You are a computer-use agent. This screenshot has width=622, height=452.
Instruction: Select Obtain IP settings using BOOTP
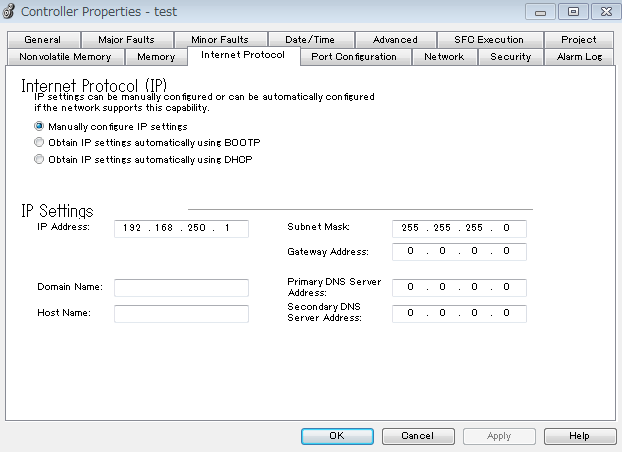click(x=40, y=143)
